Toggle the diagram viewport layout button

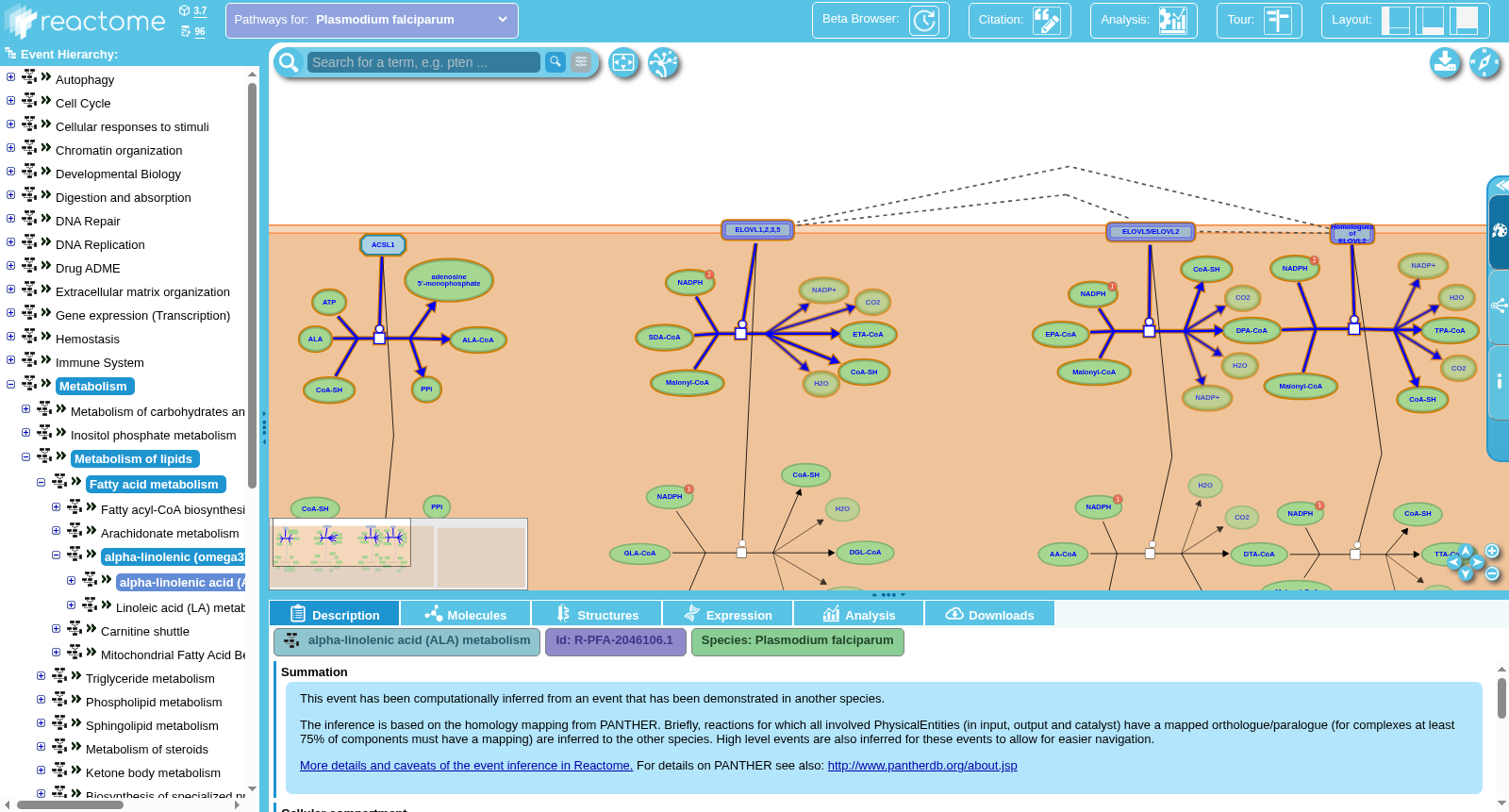pos(1464,20)
